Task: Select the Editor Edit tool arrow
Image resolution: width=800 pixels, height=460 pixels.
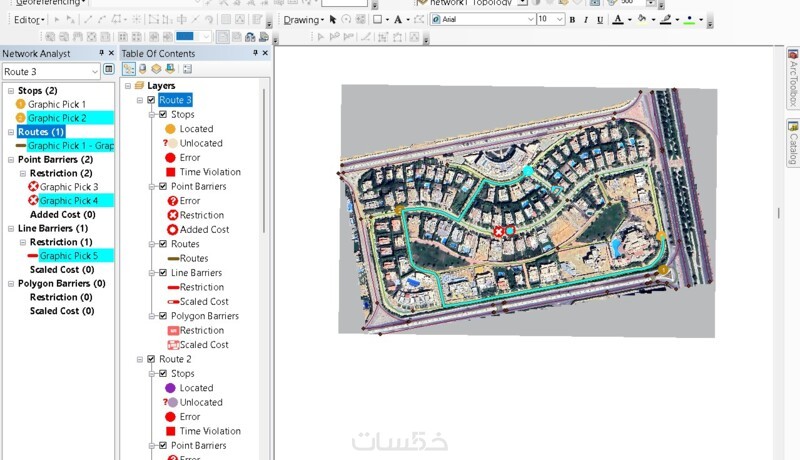Action: [x=57, y=19]
